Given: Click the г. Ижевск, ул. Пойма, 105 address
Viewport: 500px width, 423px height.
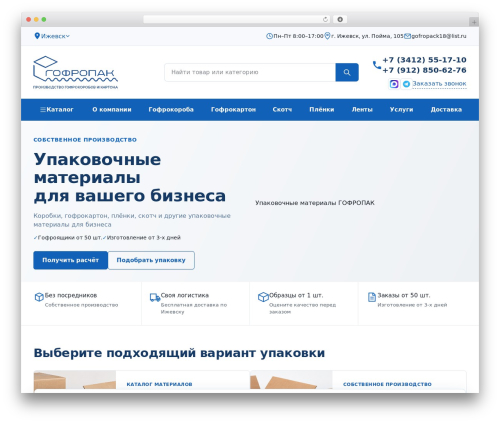Looking at the screenshot, I should click(367, 36).
